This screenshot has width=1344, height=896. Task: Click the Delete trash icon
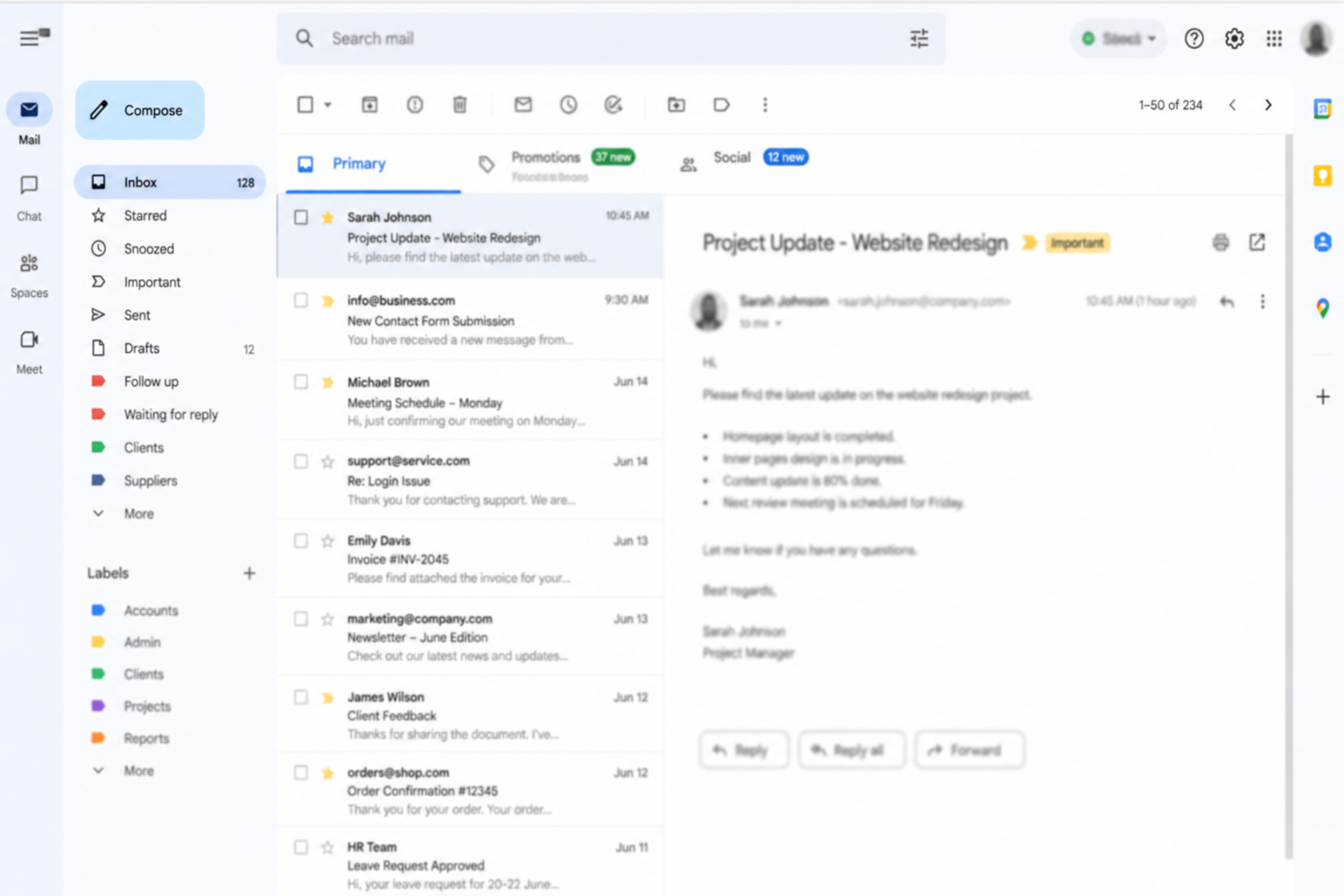click(x=459, y=105)
